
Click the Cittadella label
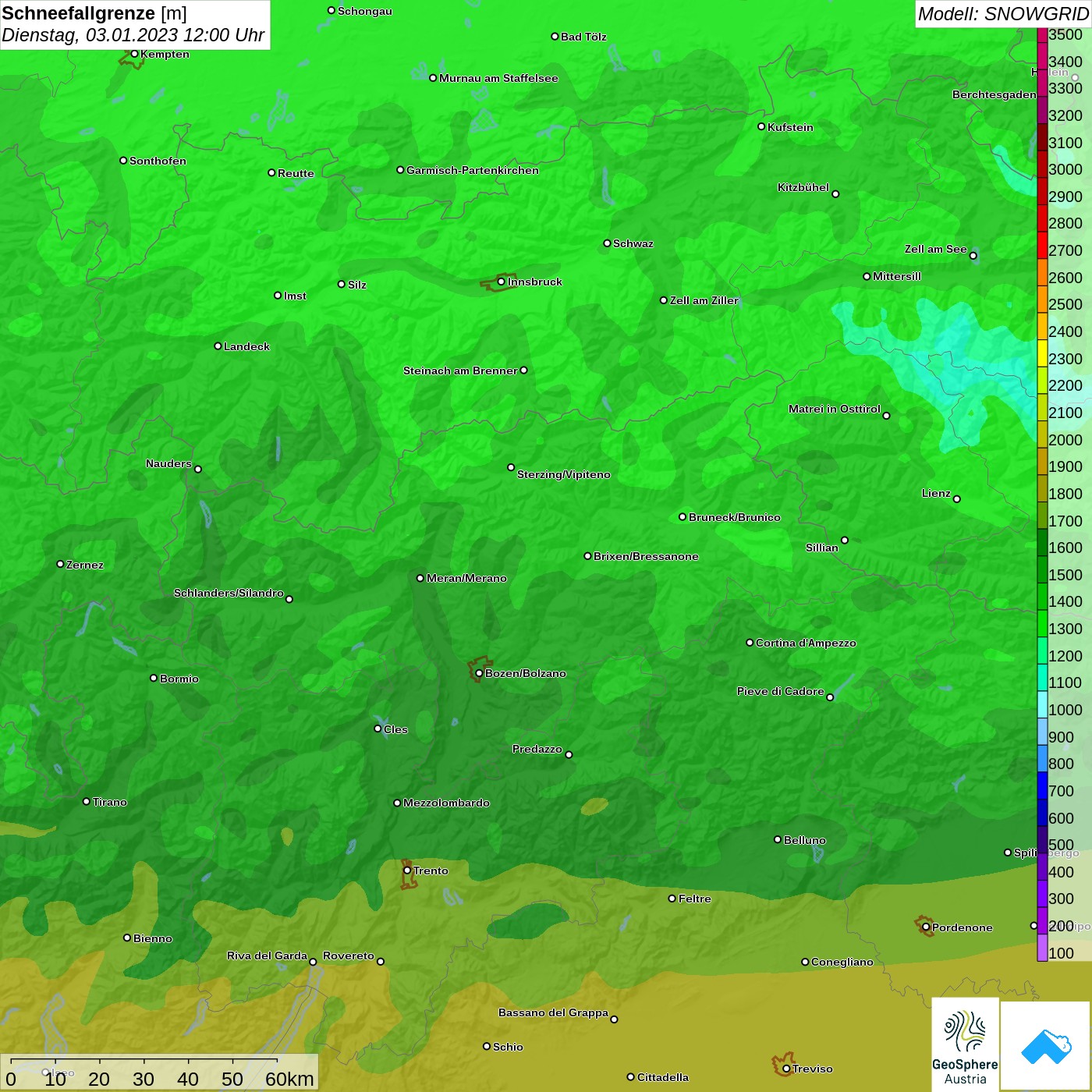click(663, 1077)
